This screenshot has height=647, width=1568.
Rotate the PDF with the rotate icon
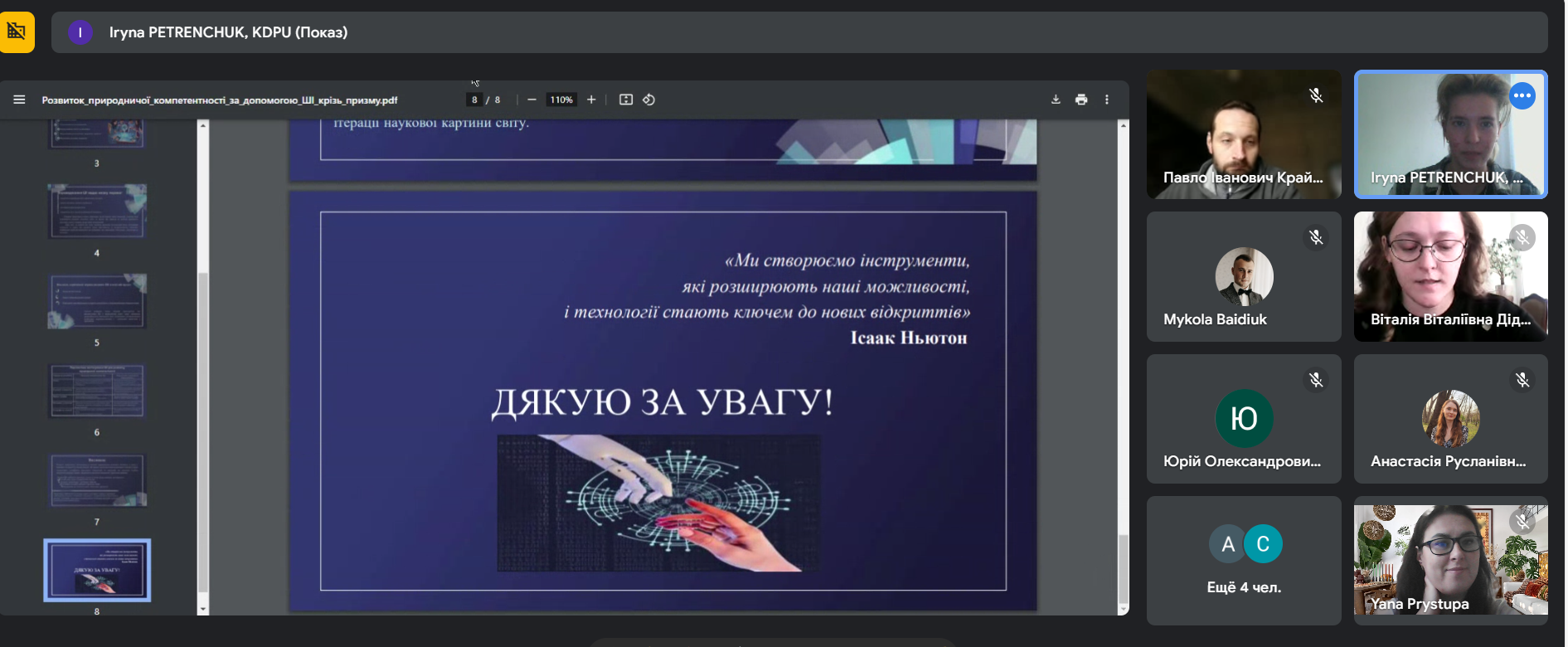[649, 100]
